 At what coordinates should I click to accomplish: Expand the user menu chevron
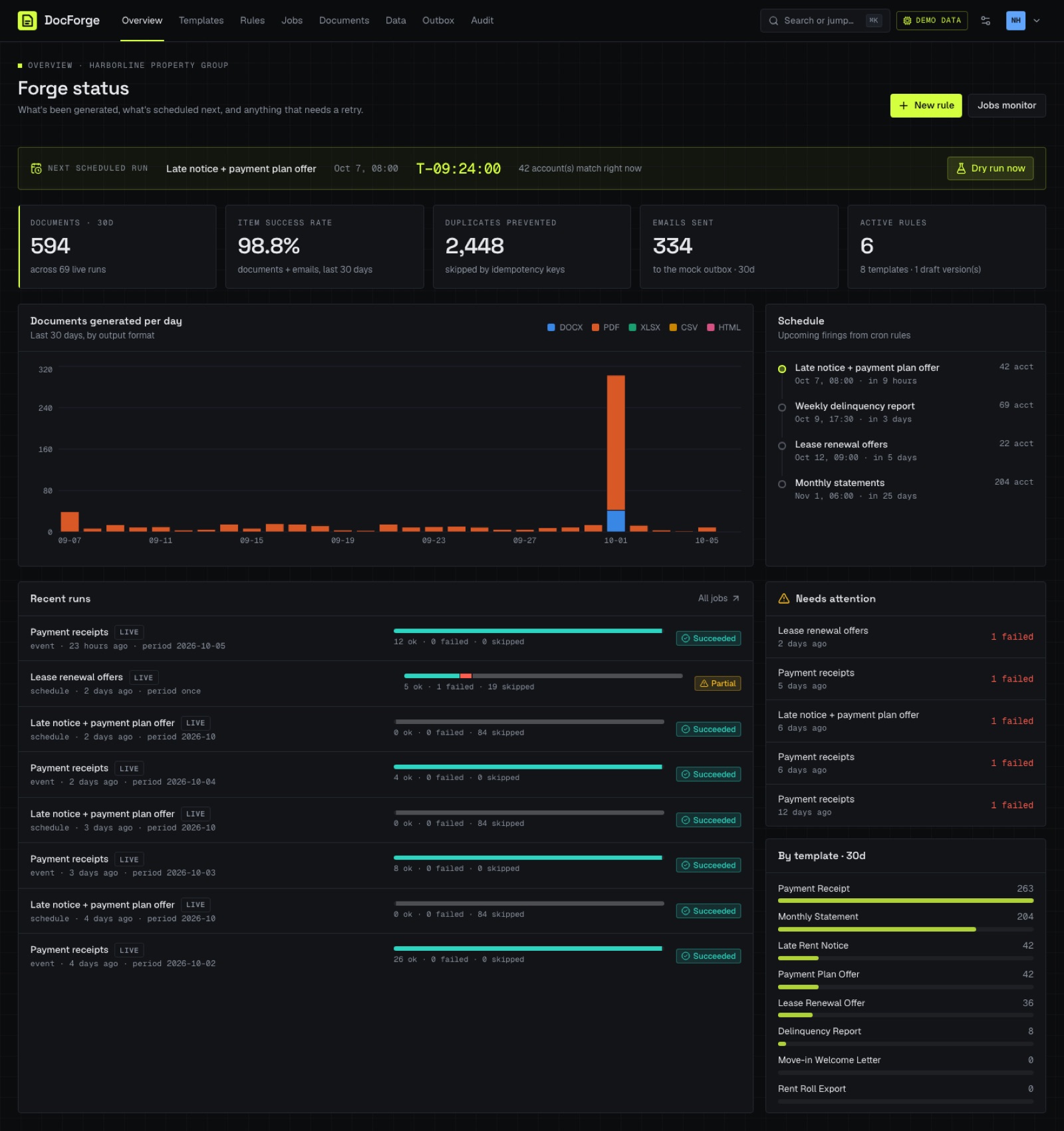(x=1036, y=21)
